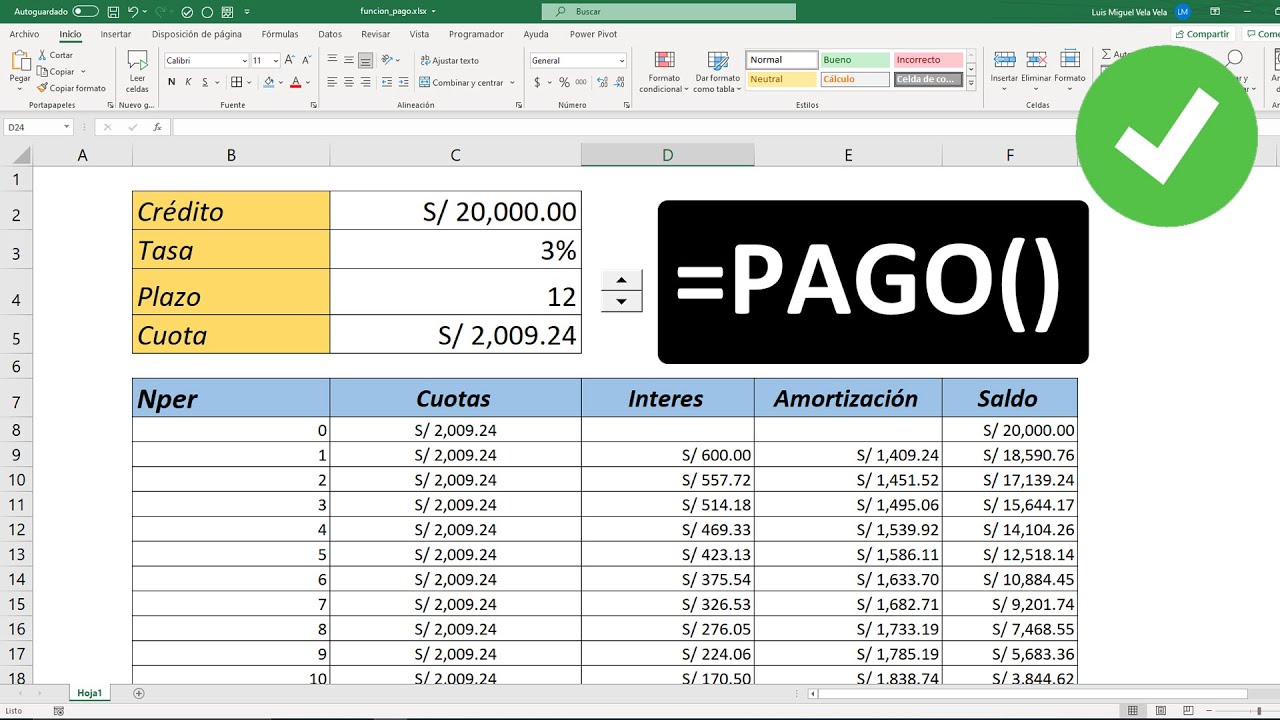Viewport: 1280px width, 720px height.
Task: Expand Combinar y centrar dropdown arrow
Action: coord(512,83)
